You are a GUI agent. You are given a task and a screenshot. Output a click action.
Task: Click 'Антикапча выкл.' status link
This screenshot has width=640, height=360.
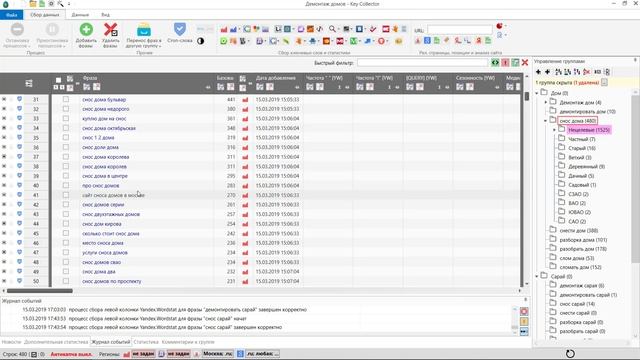click(71, 354)
